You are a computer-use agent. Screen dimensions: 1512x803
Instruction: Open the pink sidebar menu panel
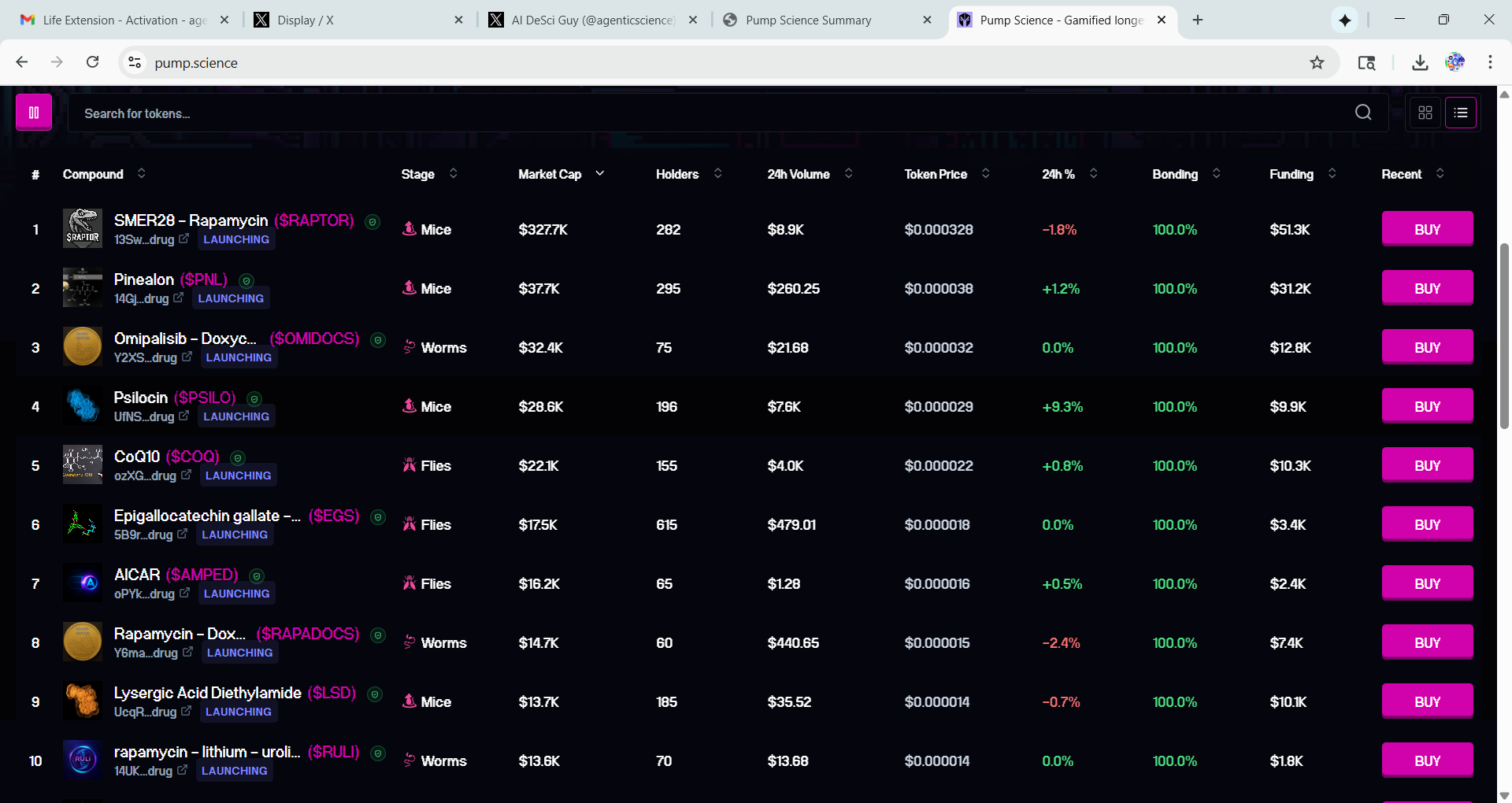click(33, 112)
